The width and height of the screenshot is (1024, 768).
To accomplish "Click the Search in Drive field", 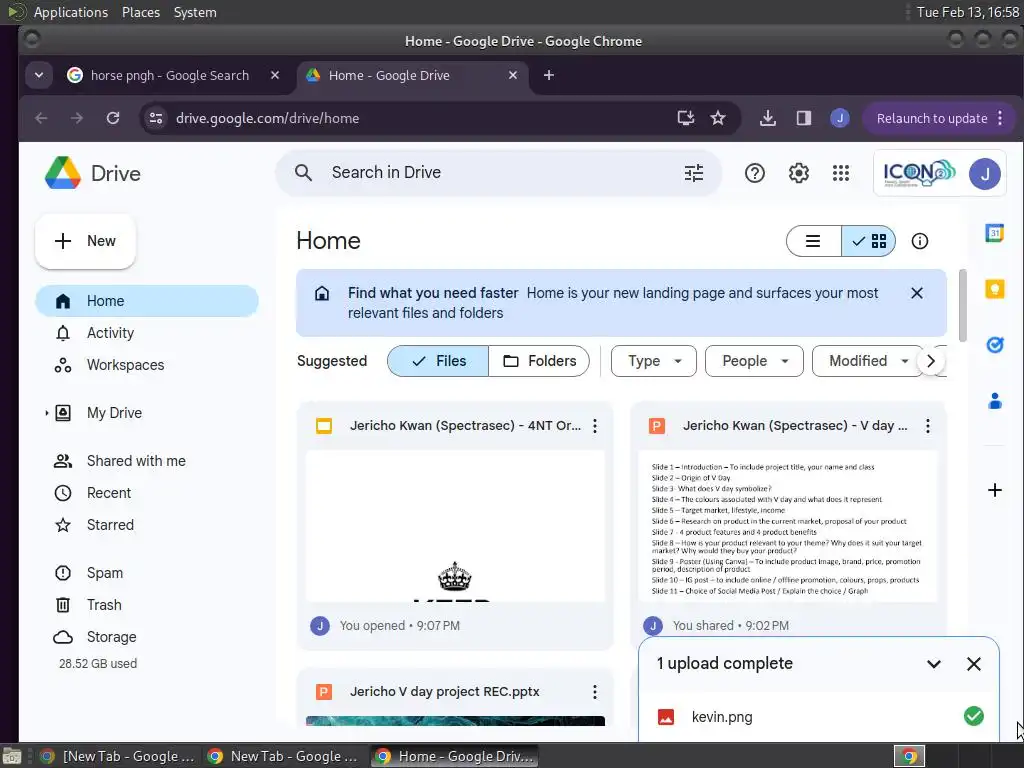I will click(499, 173).
